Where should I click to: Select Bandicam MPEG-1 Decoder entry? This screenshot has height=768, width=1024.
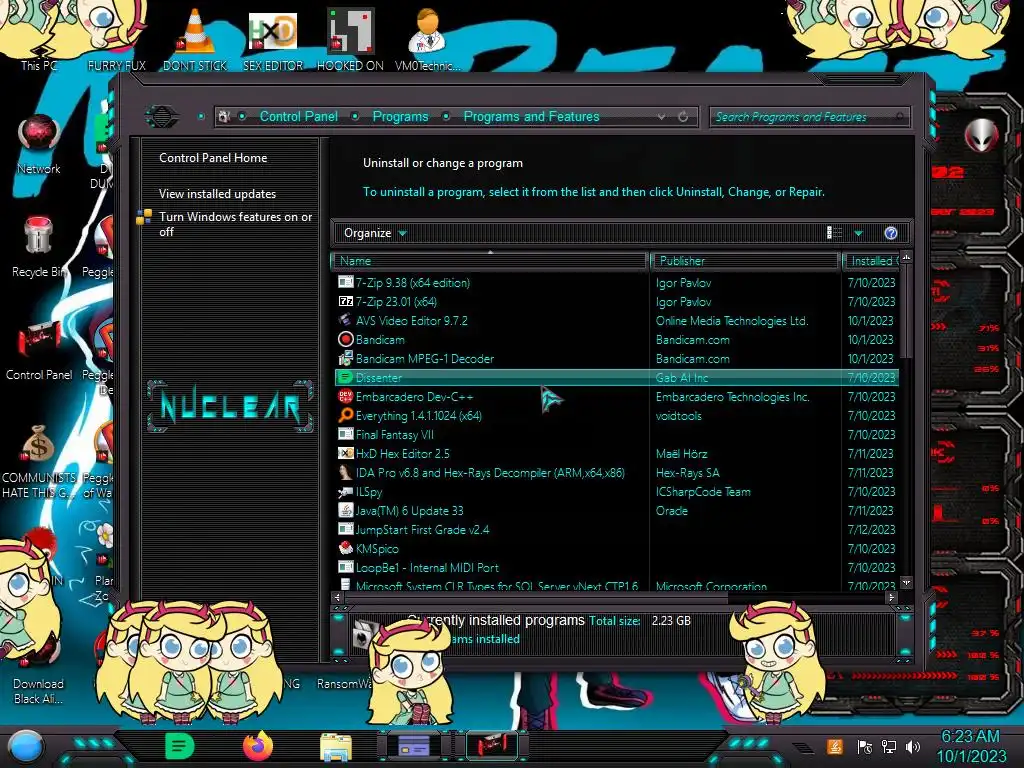click(616, 359)
